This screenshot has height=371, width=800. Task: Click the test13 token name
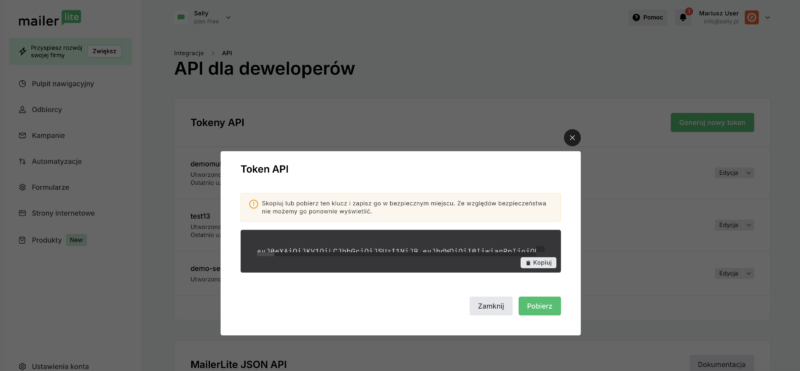tap(201, 216)
